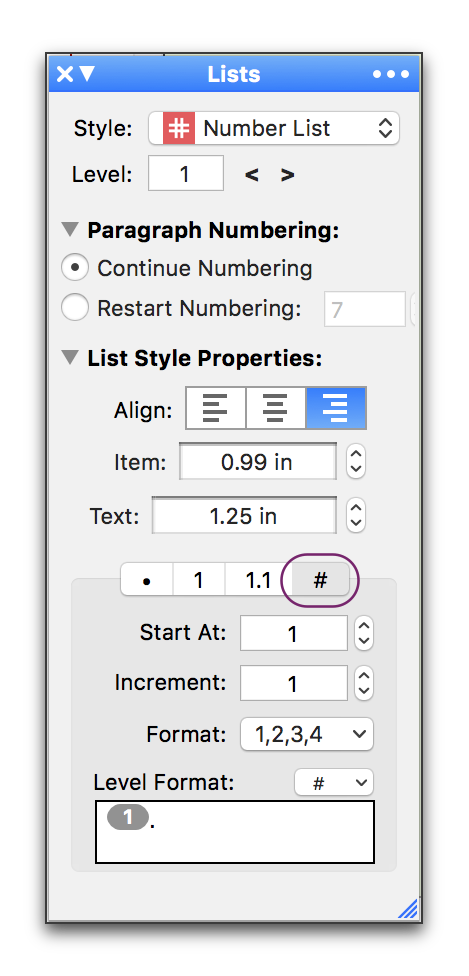Collapse the List Style Properties section
This screenshot has width=469, height=976.
tap(70, 358)
